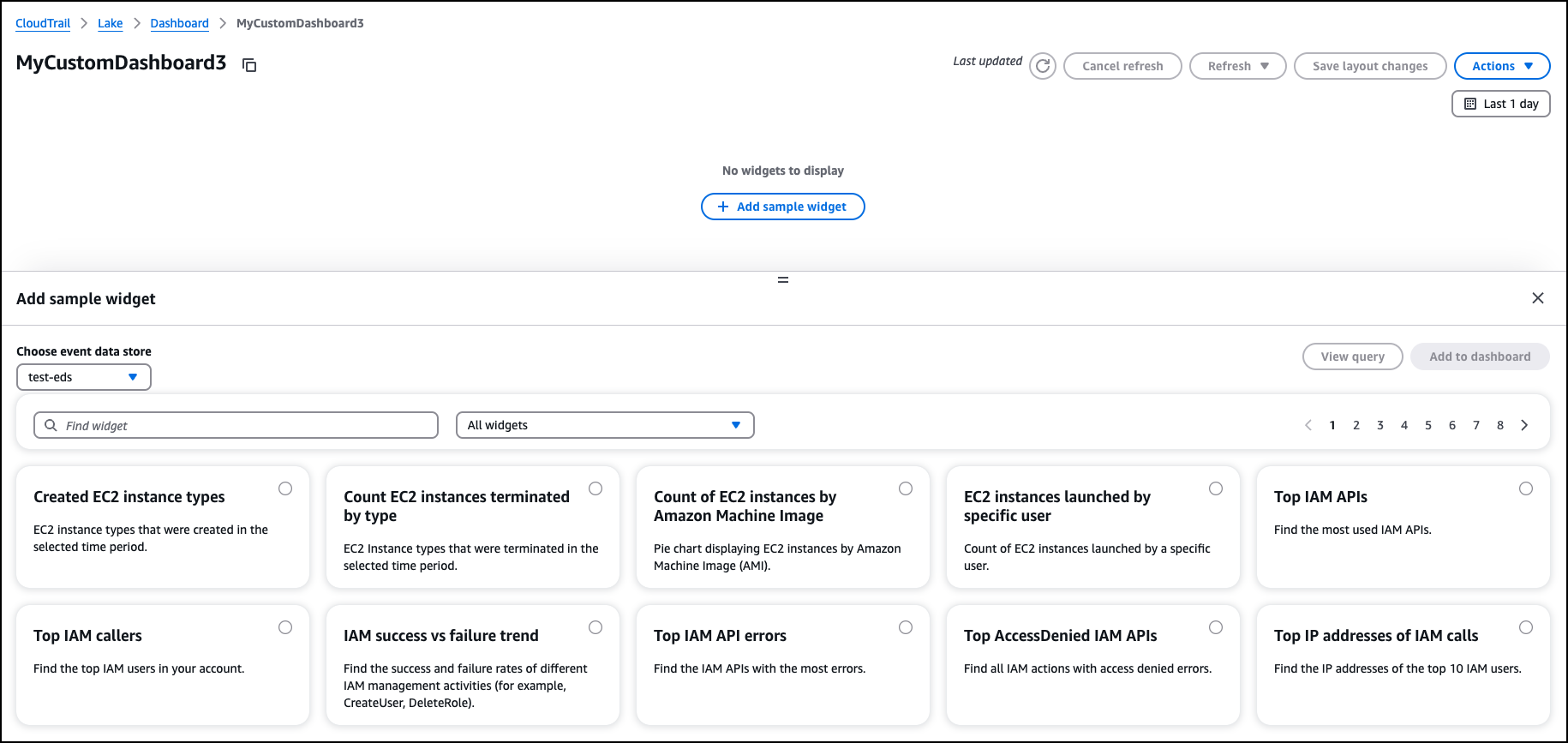This screenshot has height=743, width=1568.
Task: Focus the Find widget search field
Action: pyautogui.click(x=236, y=425)
